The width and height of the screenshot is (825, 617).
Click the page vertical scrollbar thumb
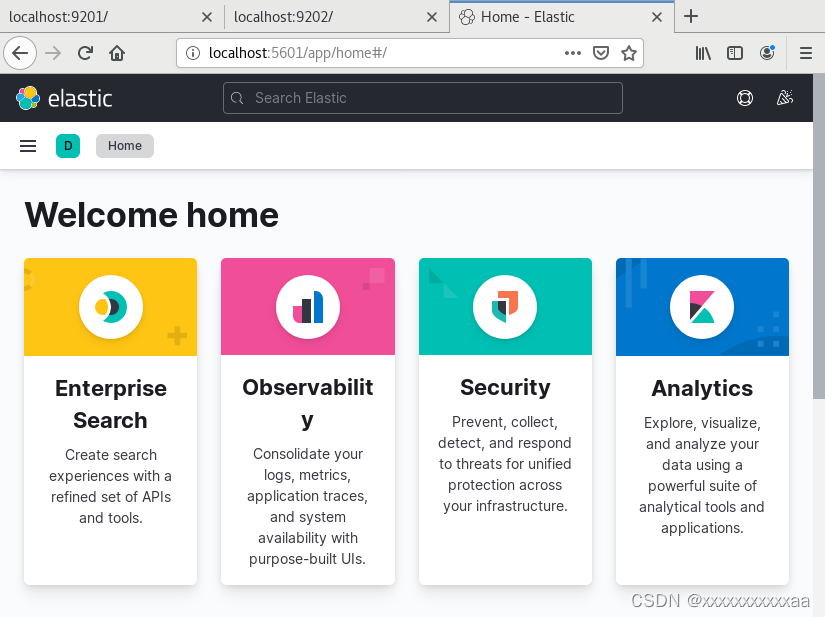[819, 237]
